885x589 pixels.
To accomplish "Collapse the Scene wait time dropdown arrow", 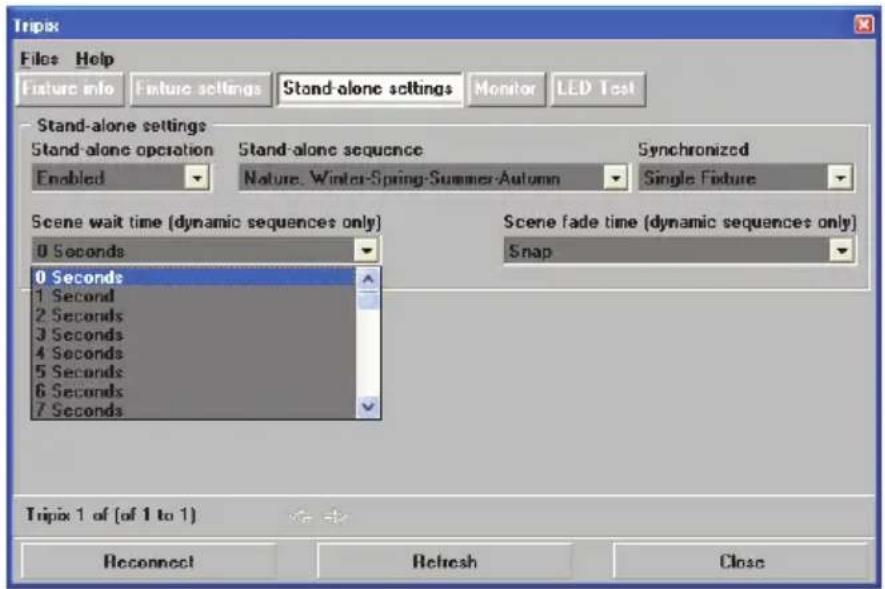I will [367, 250].
